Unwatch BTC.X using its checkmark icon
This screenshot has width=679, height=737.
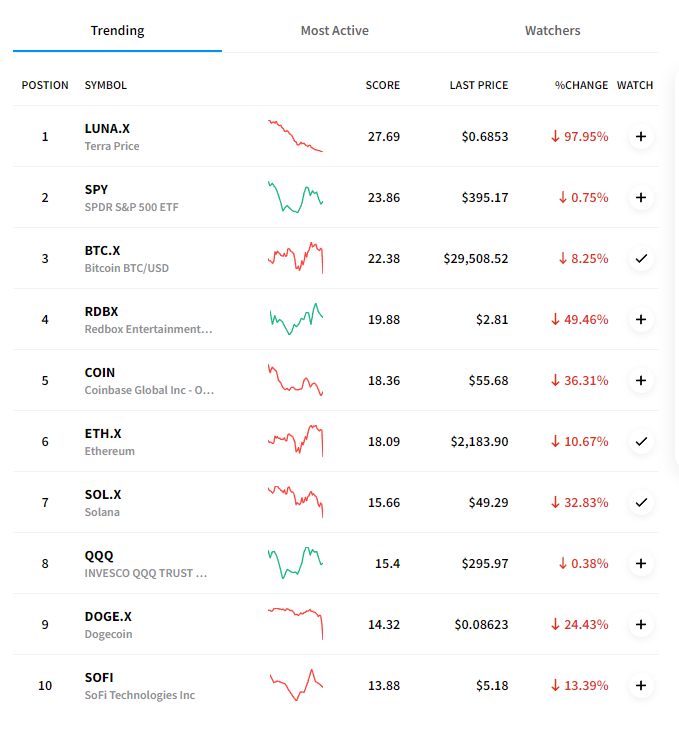point(641,259)
